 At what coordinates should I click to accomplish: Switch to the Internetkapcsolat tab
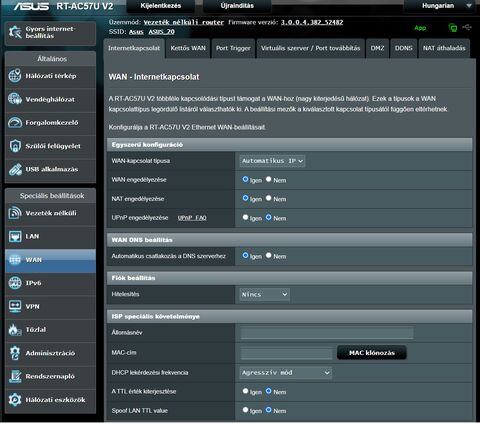coord(134,48)
